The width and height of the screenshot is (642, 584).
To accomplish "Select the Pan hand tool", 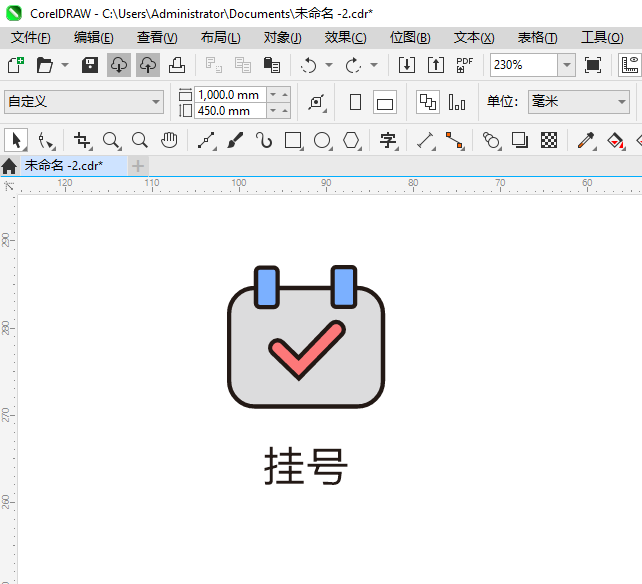I will (169, 140).
